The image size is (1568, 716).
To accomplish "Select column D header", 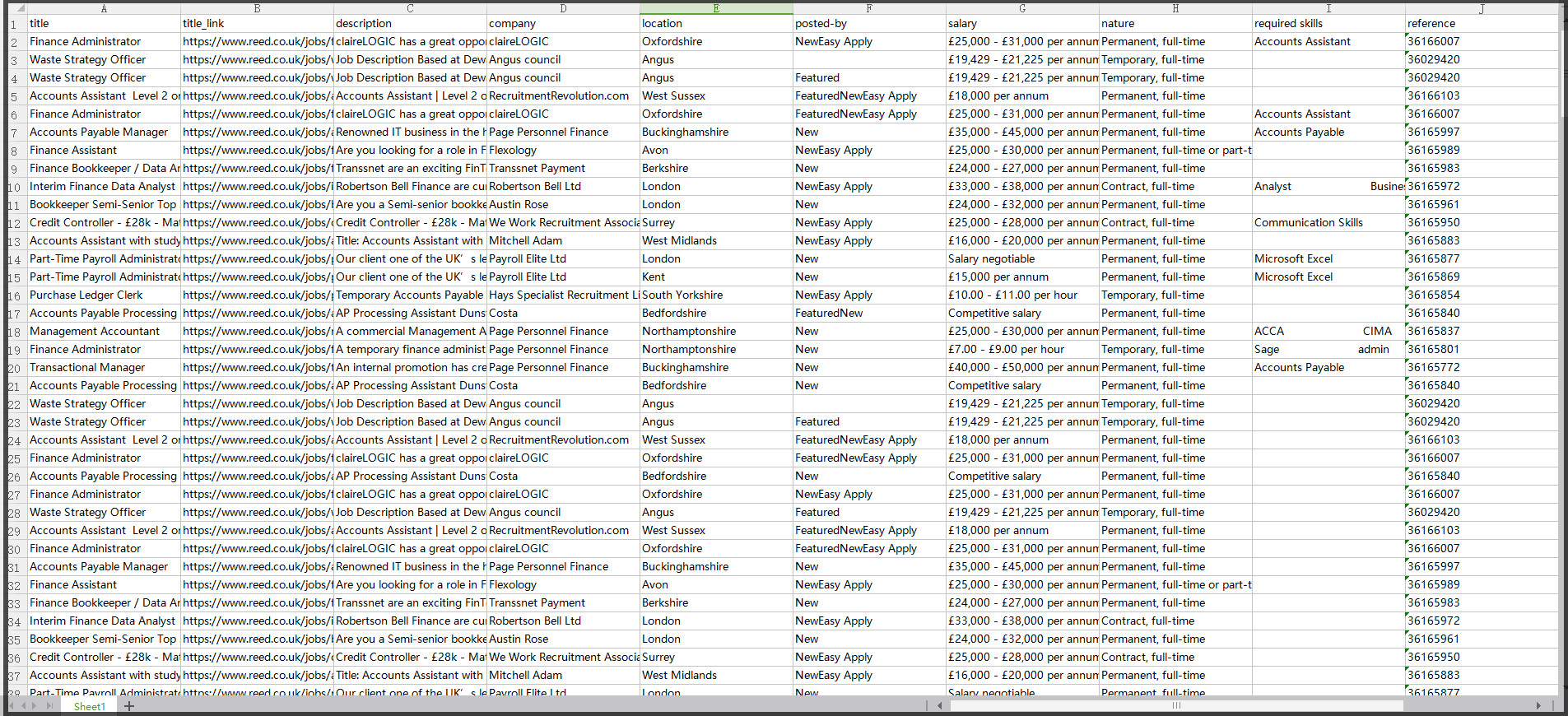I will 563,8.
